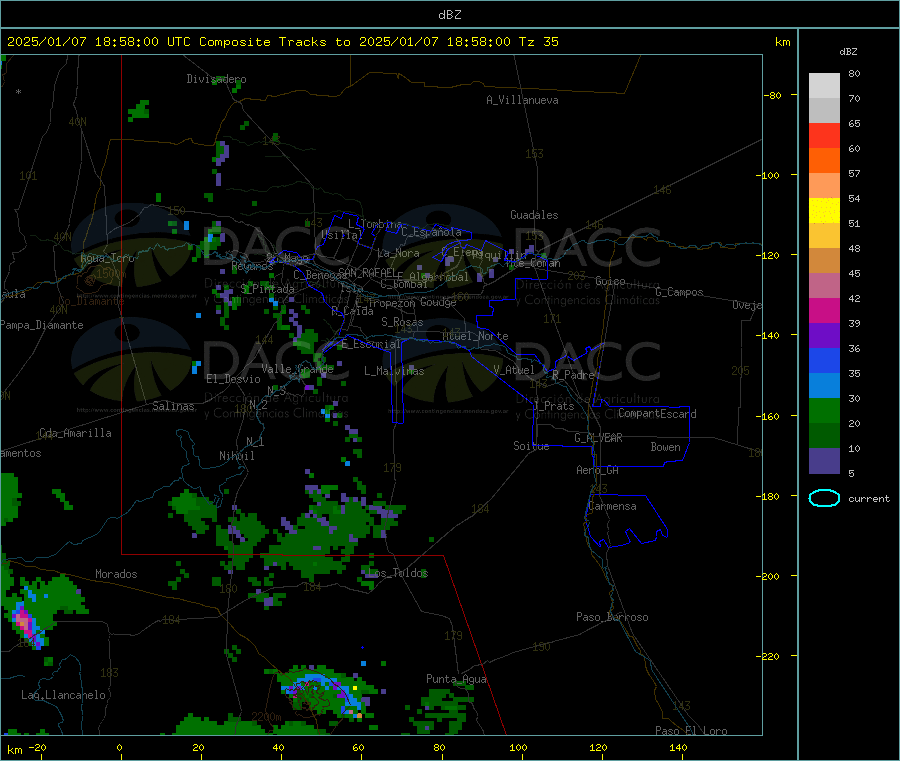Pick the purple 36-39 dBZ swatch
The width and height of the screenshot is (900, 761).
click(824, 336)
